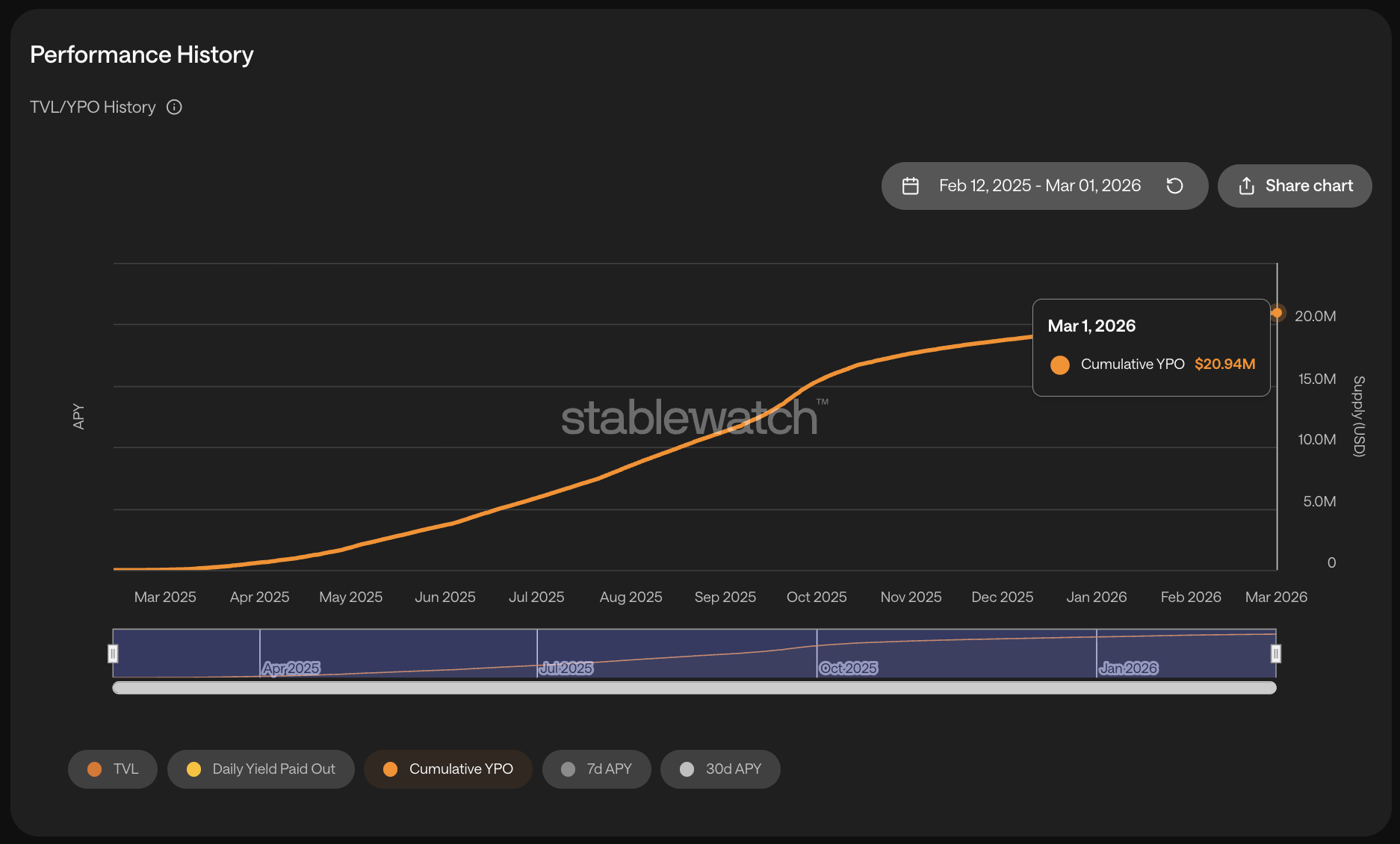The image size is (1400, 844).
Task: Click the info icon beside TVL/YPO History
Action: [174, 108]
